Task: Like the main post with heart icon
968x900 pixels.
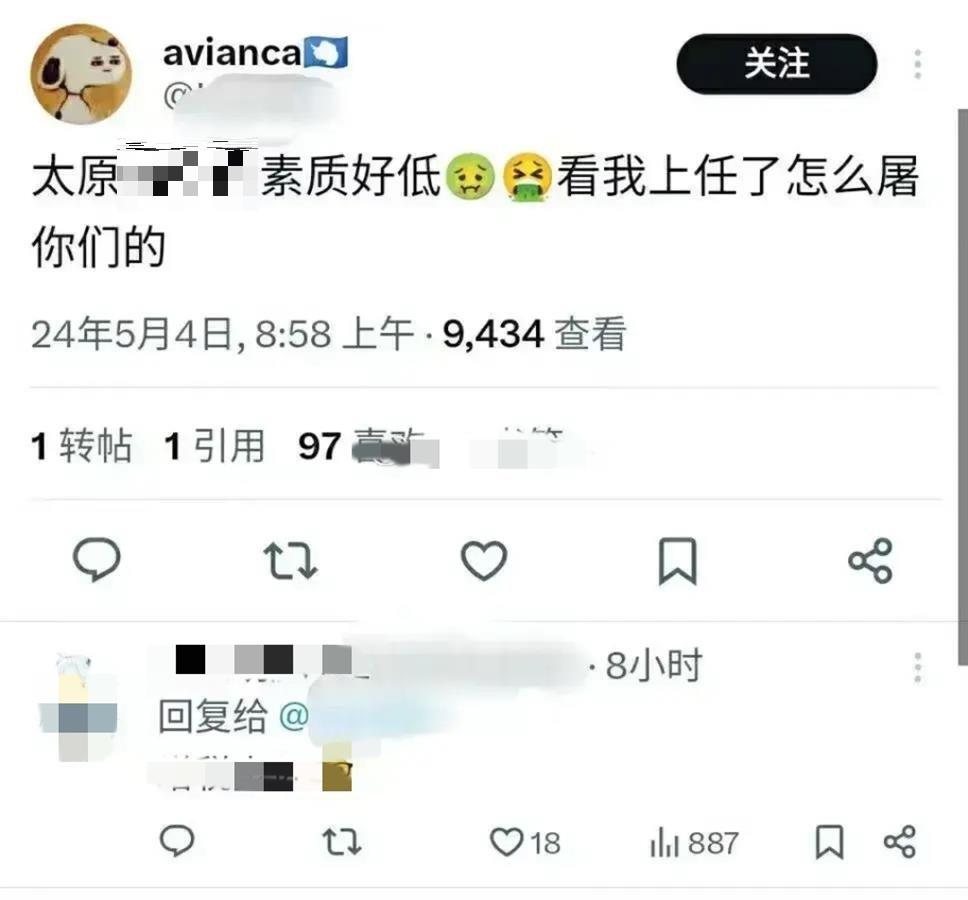Action: pyautogui.click(x=484, y=560)
